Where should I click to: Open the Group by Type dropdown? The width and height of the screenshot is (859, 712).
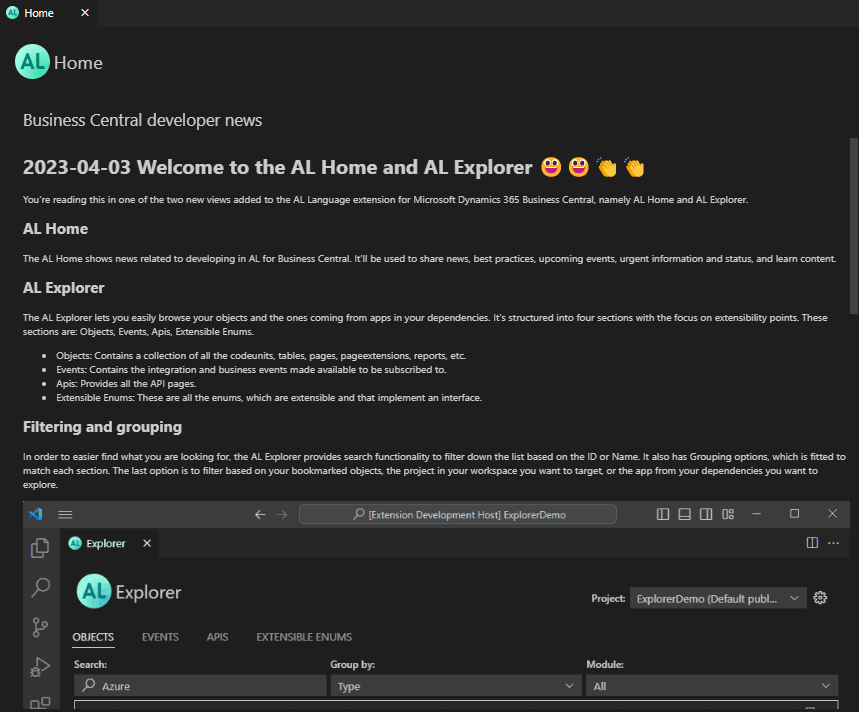[x=455, y=685]
